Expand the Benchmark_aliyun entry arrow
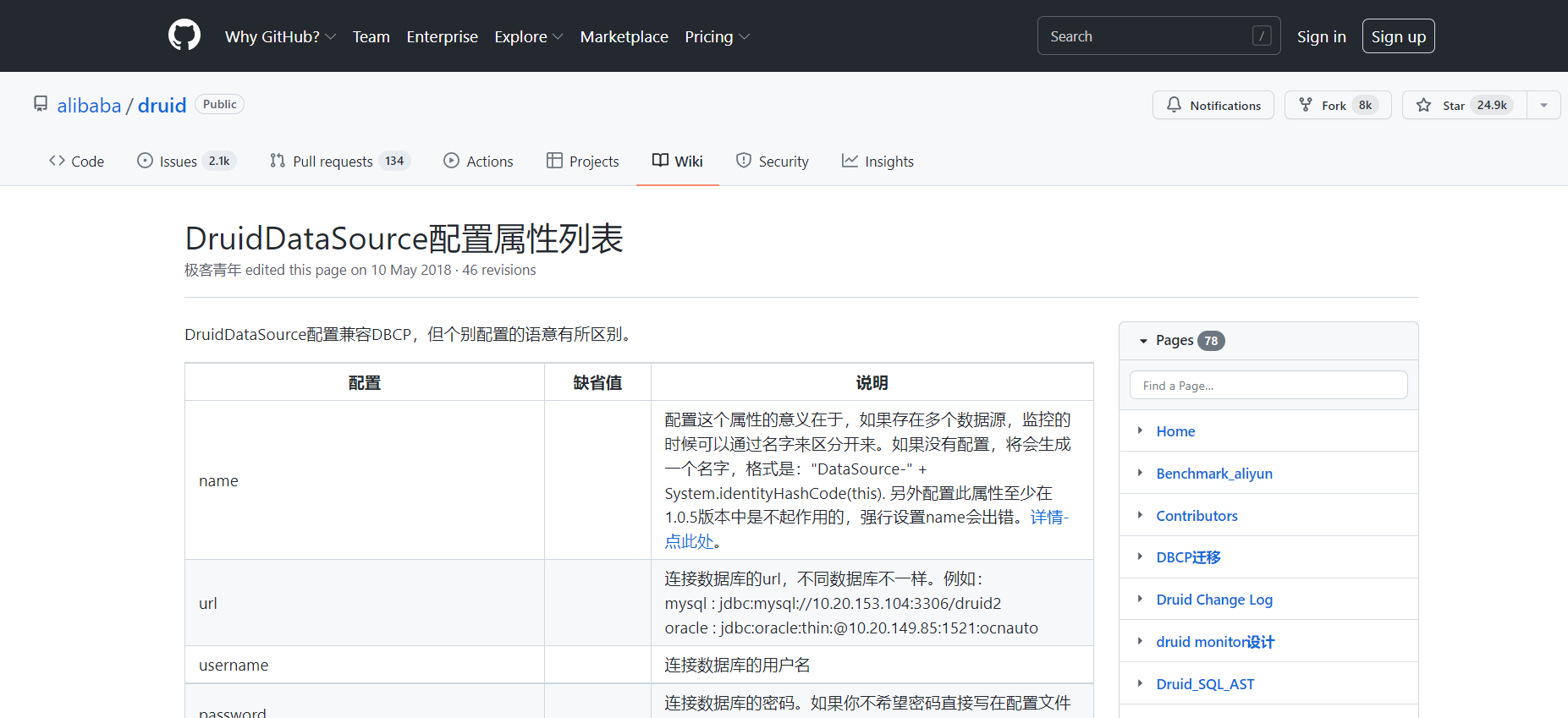 pos(1140,473)
